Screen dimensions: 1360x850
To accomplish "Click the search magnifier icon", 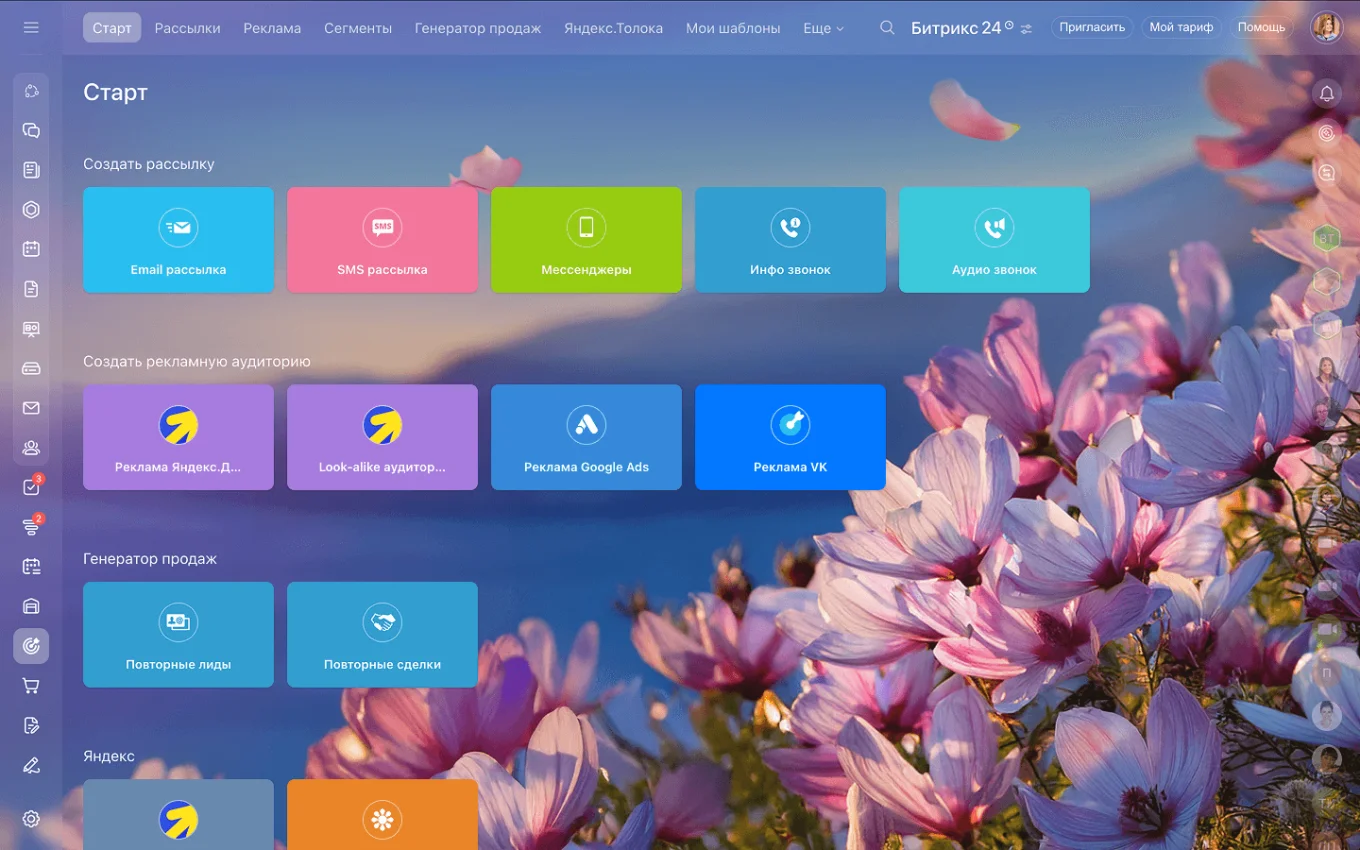I will pos(887,28).
